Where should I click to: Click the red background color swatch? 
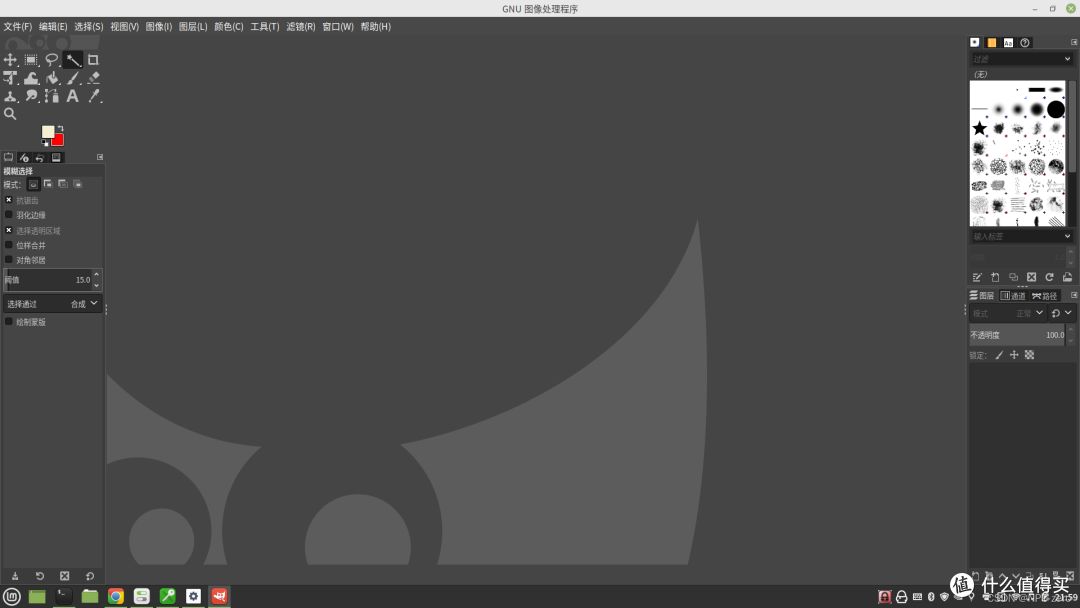click(59, 140)
